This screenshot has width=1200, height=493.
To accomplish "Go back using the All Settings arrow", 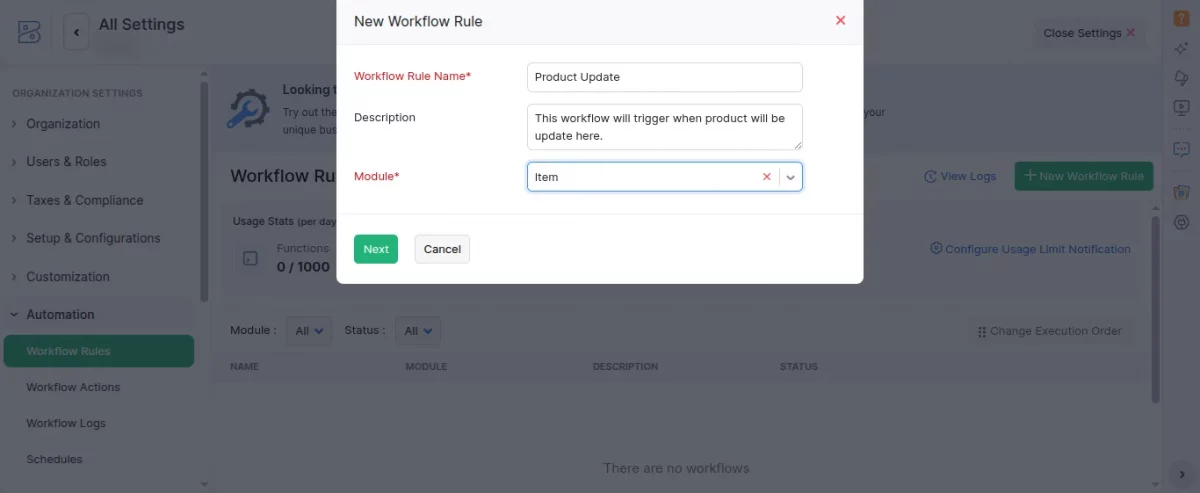I will [77, 32].
